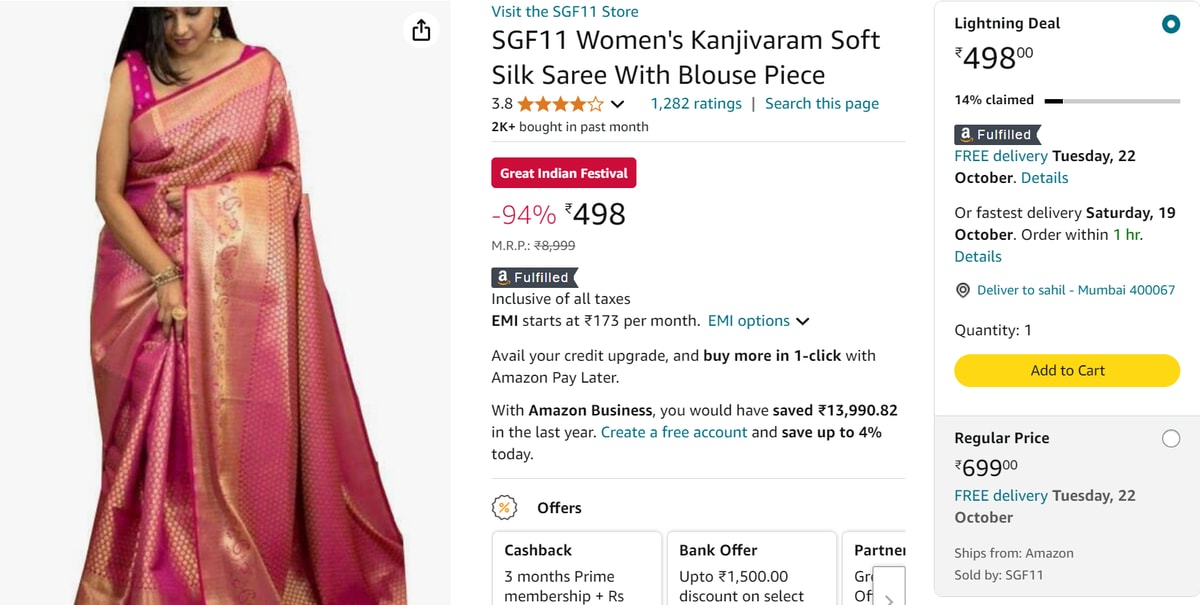Click the Offers percent badge icon
Image resolution: width=1200 pixels, height=605 pixels.
point(504,508)
